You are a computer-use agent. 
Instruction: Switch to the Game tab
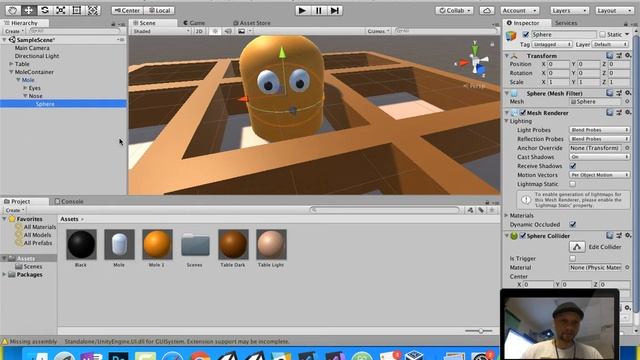click(x=194, y=23)
